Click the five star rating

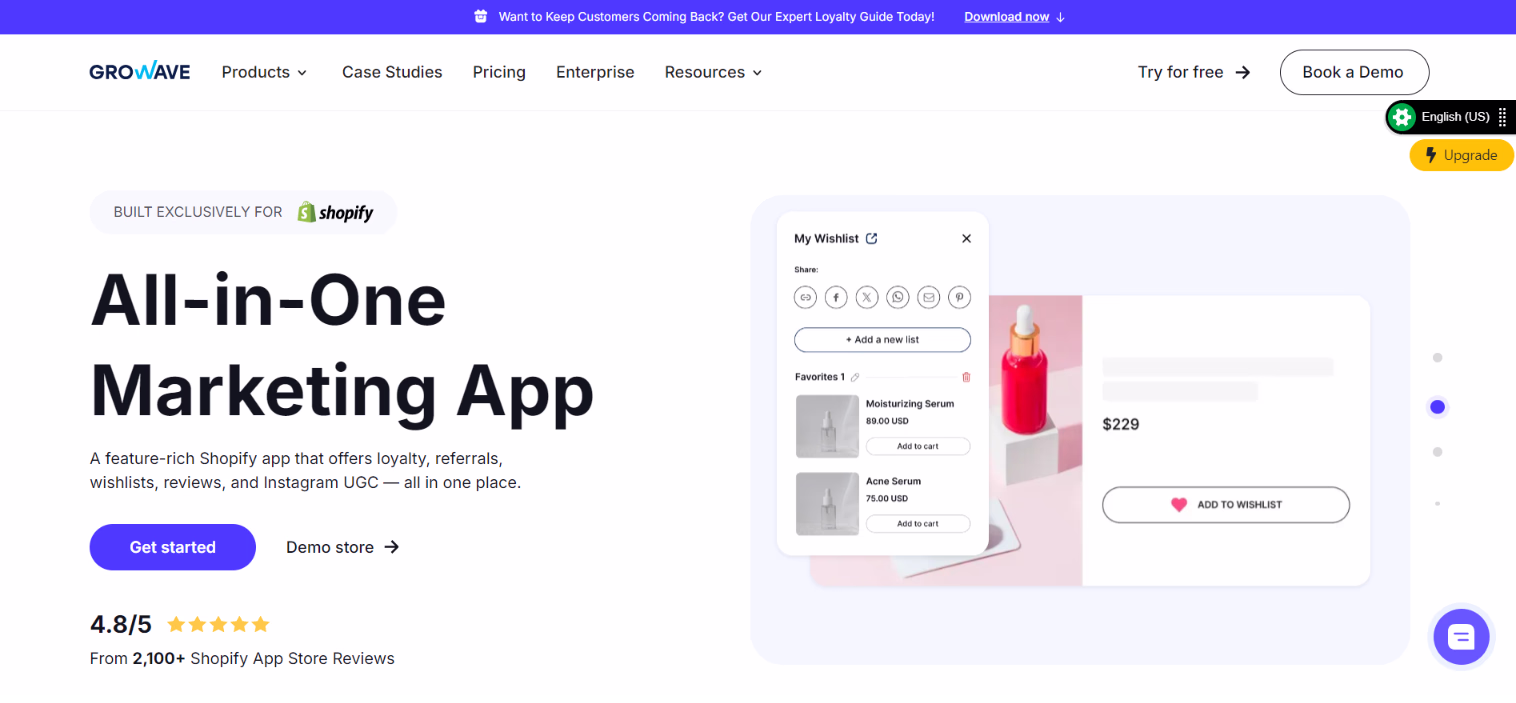218,625
